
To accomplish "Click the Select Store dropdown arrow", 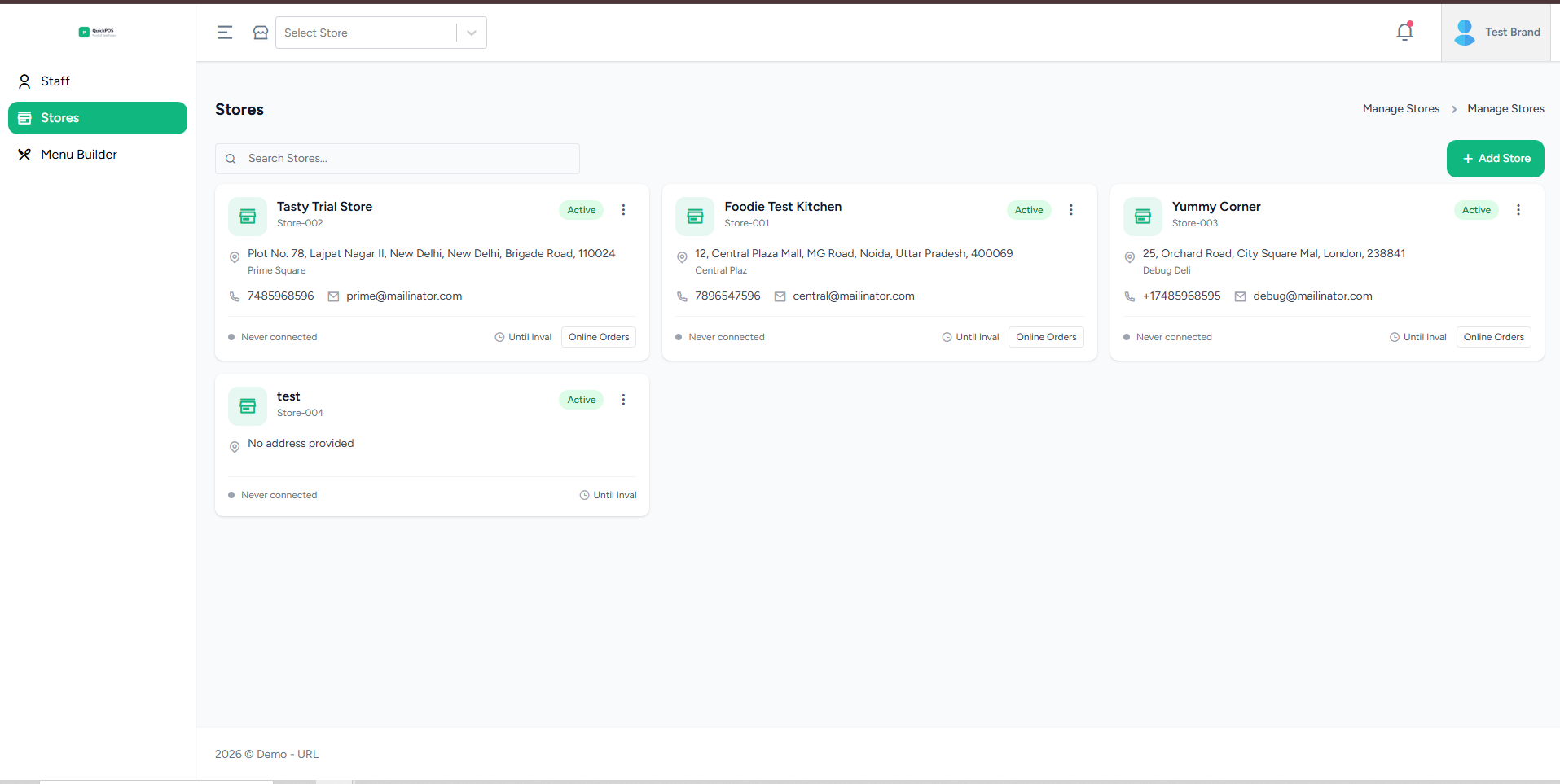I will tap(472, 33).
